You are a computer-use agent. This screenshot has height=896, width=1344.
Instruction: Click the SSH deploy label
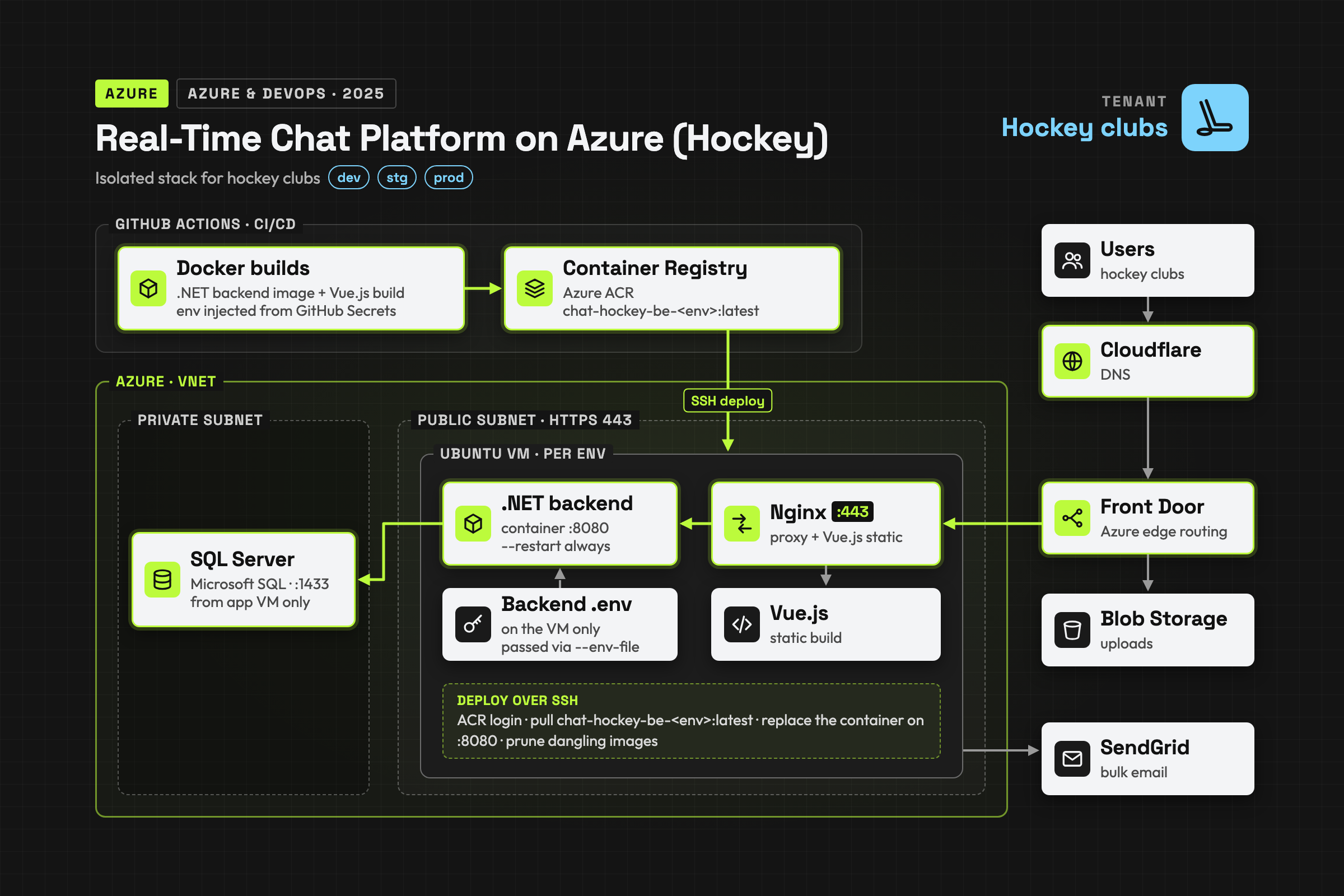(x=727, y=400)
